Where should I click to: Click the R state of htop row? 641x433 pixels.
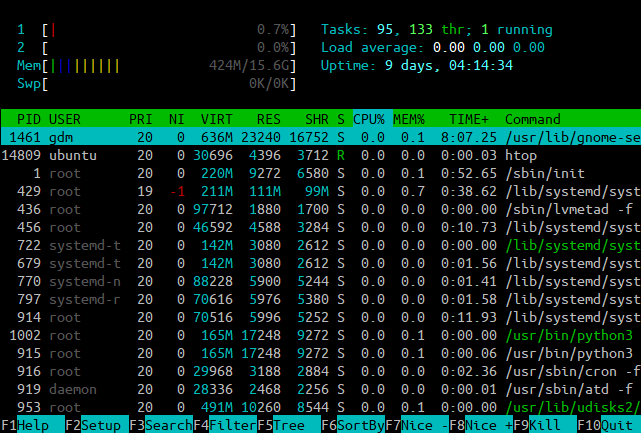tap(341, 155)
